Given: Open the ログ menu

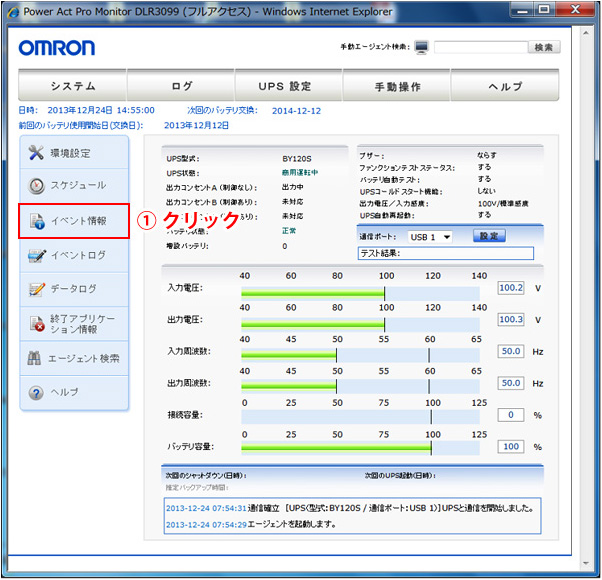Looking at the screenshot, I should coord(182,87).
